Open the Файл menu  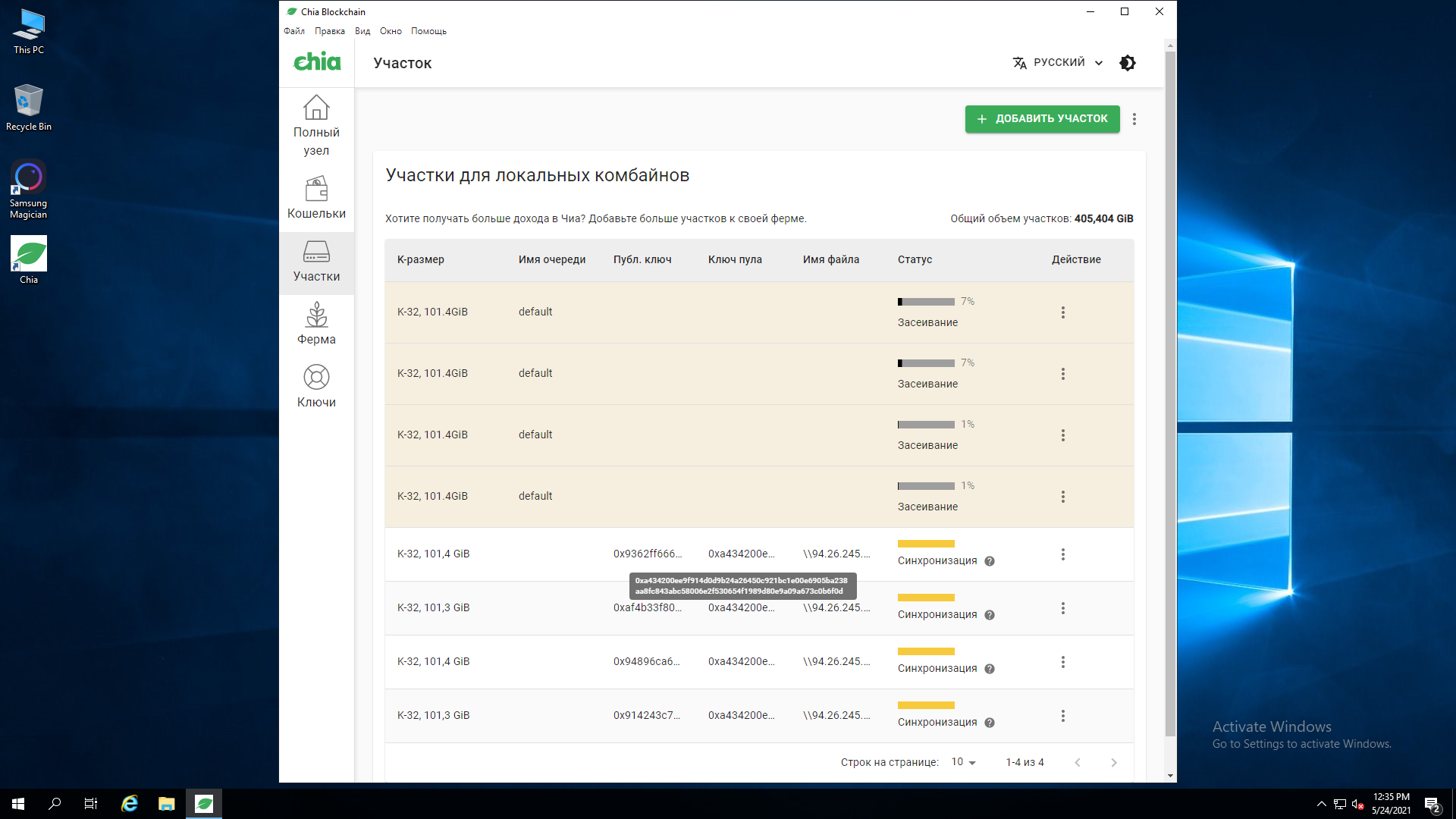(x=294, y=31)
